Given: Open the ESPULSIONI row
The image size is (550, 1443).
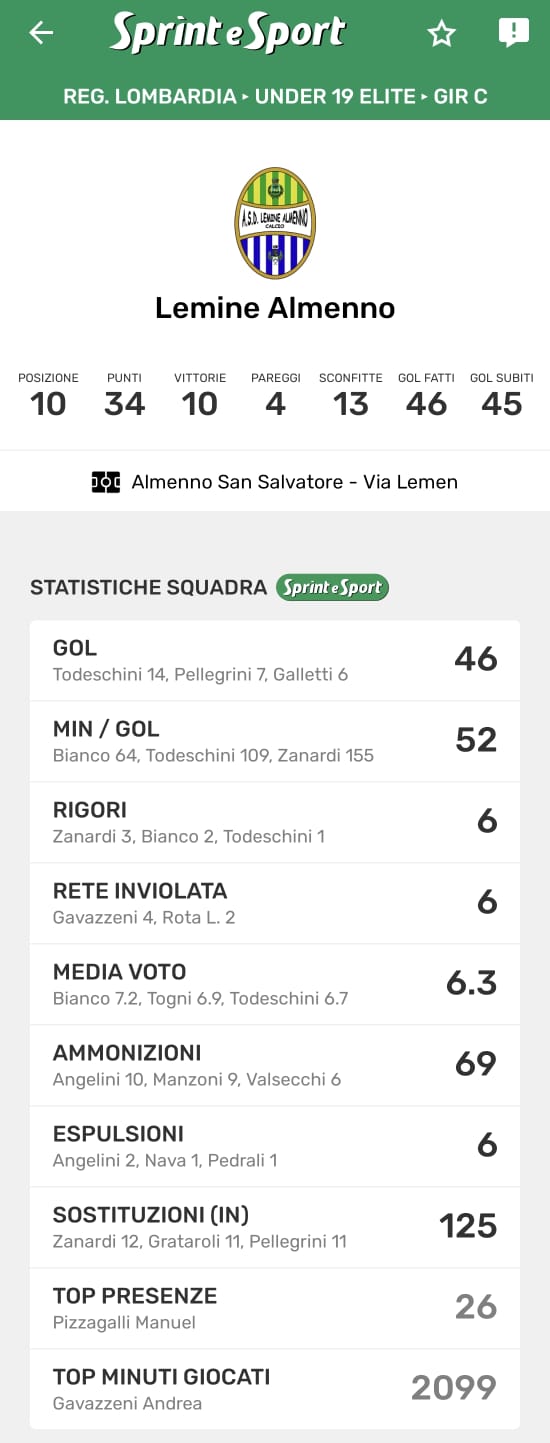Looking at the screenshot, I should pos(275,1146).
